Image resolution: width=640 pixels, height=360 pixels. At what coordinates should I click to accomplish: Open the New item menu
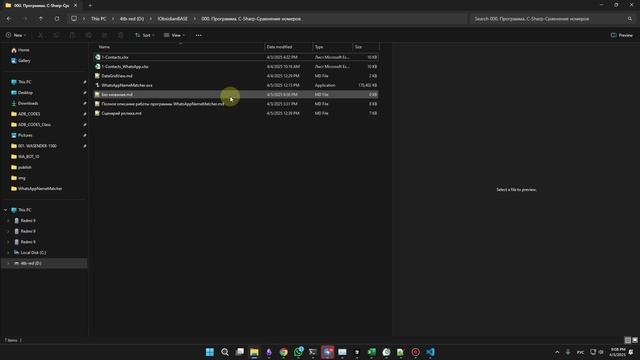click(x=16, y=36)
